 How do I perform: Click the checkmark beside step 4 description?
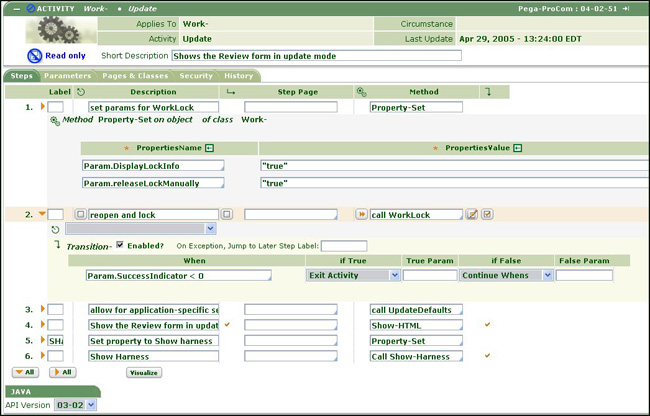pyautogui.click(x=227, y=324)
